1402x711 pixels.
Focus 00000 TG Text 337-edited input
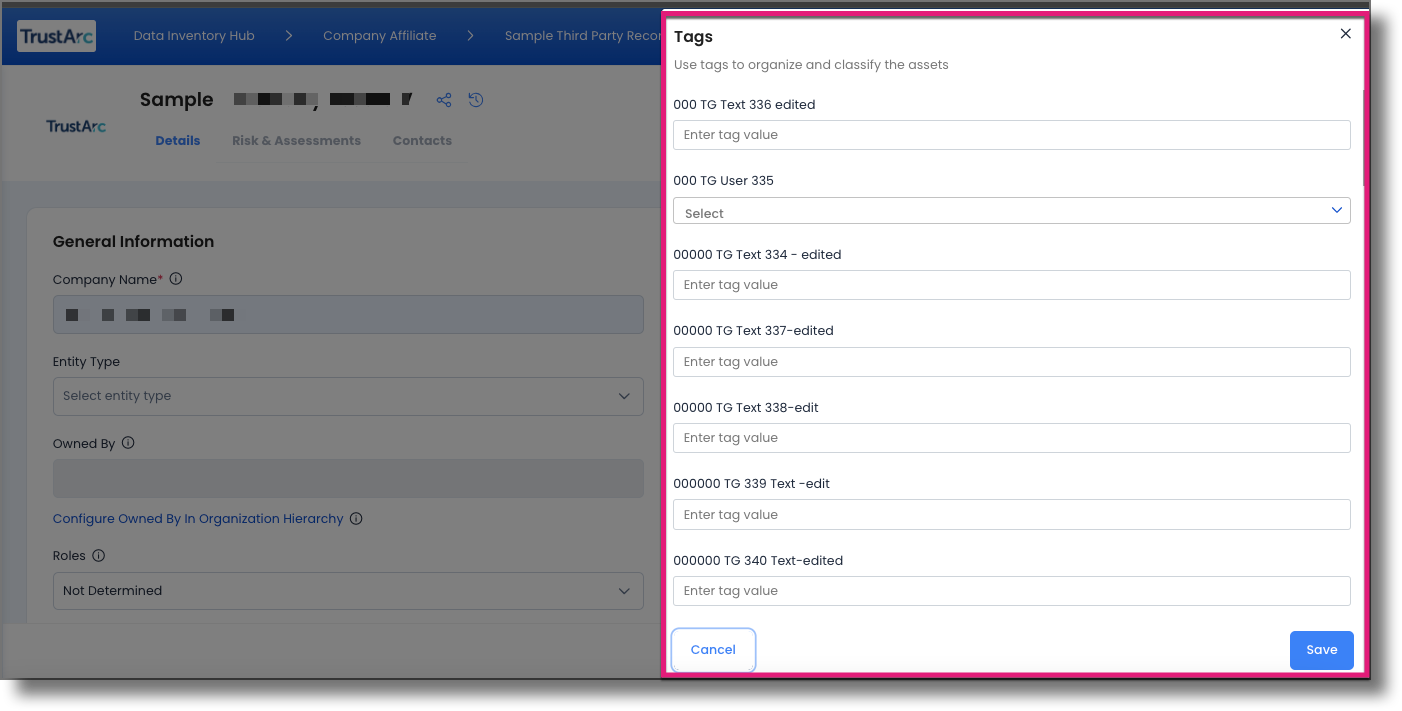click(x=1011, y=362)
